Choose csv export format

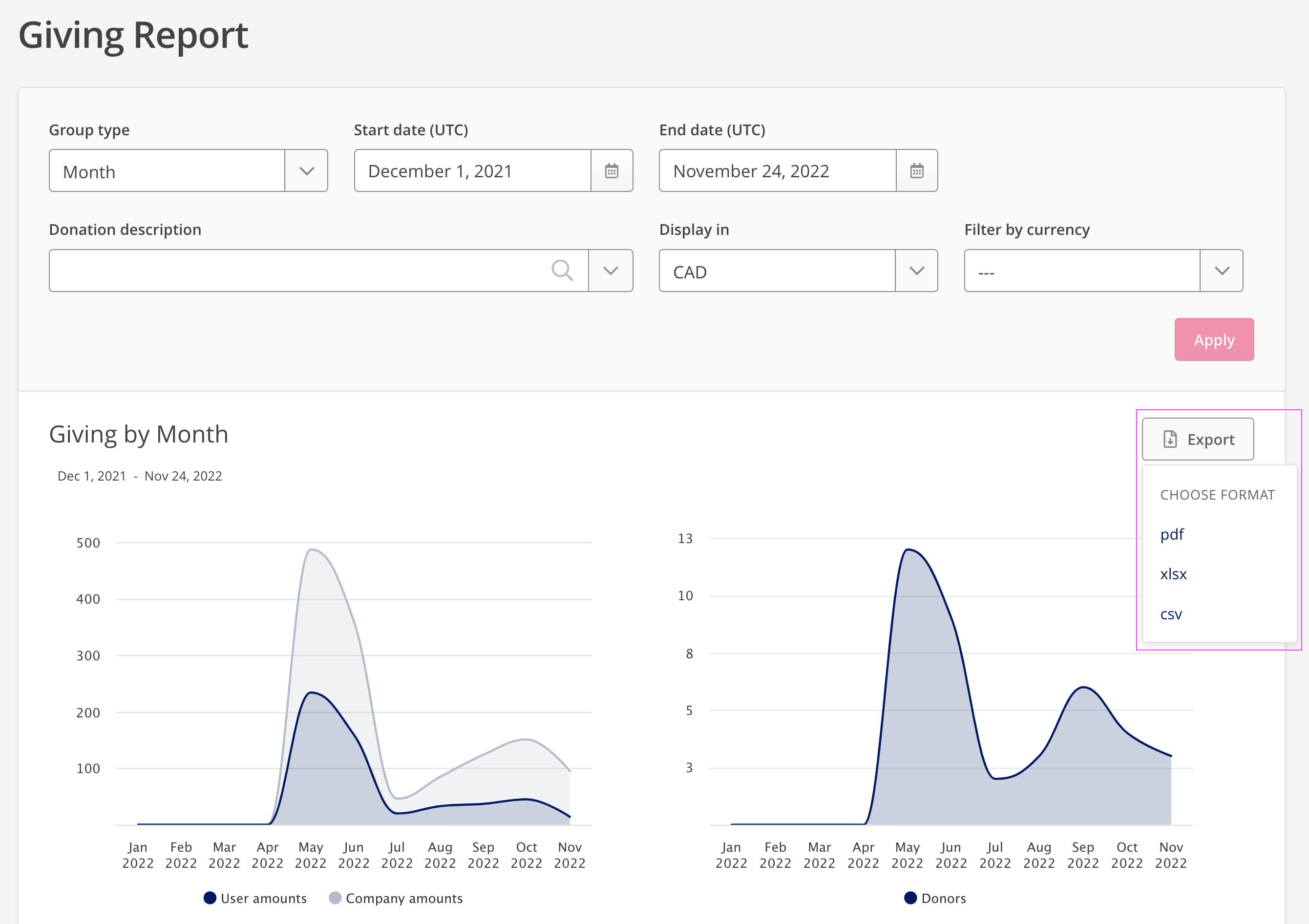(x=1171, y=614)
